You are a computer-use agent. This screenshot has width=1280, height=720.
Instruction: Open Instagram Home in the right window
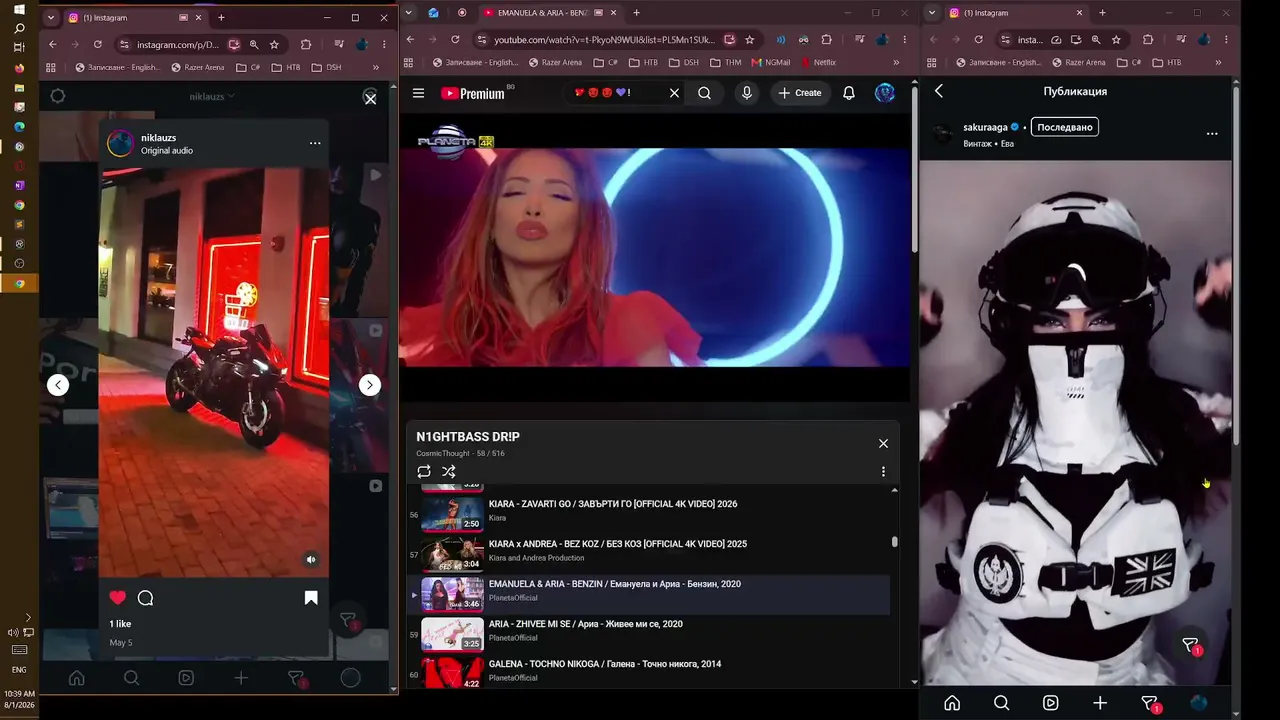tap(952, 703)
